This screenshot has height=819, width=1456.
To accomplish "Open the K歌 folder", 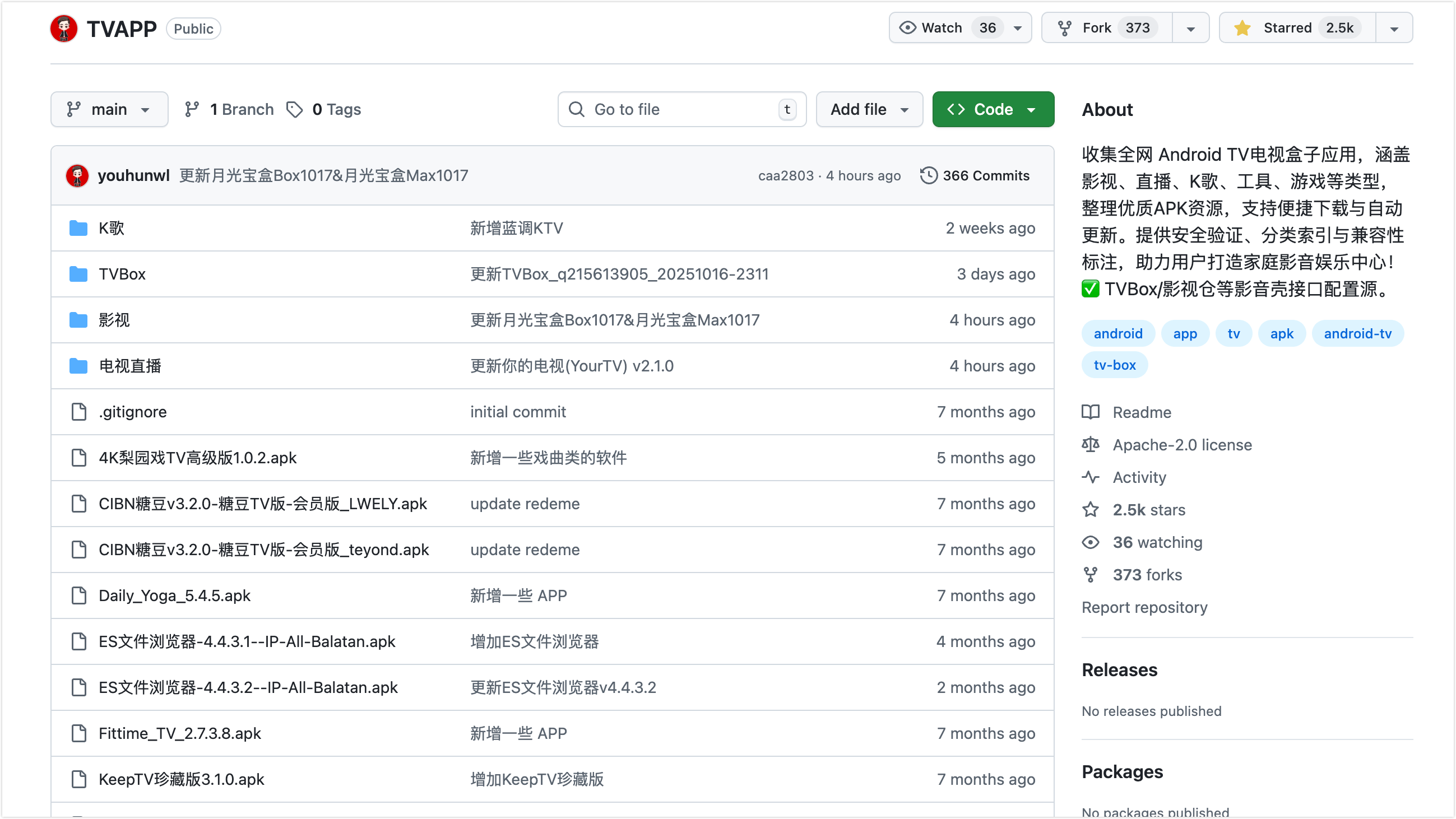I will 112,228.
